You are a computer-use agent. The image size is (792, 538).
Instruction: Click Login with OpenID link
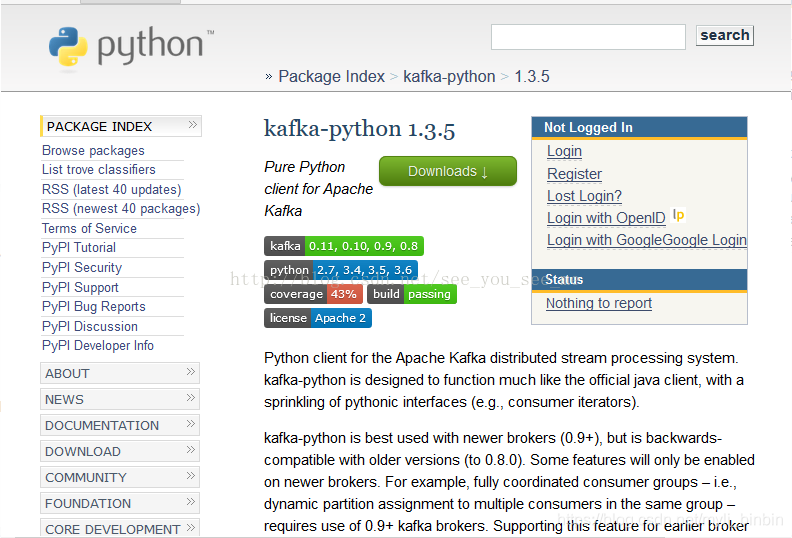coord(606,218)
